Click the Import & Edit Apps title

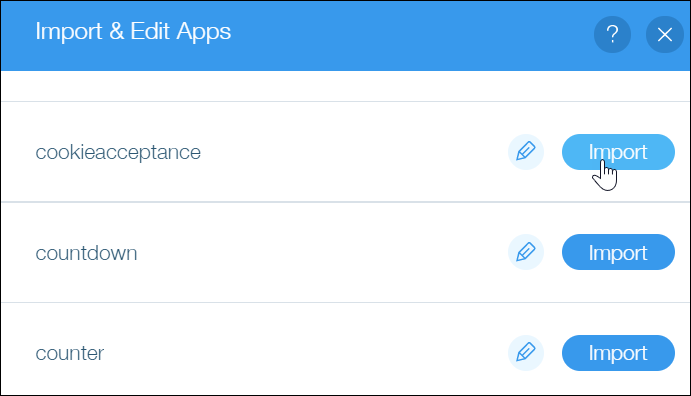(x=133, y=32)
